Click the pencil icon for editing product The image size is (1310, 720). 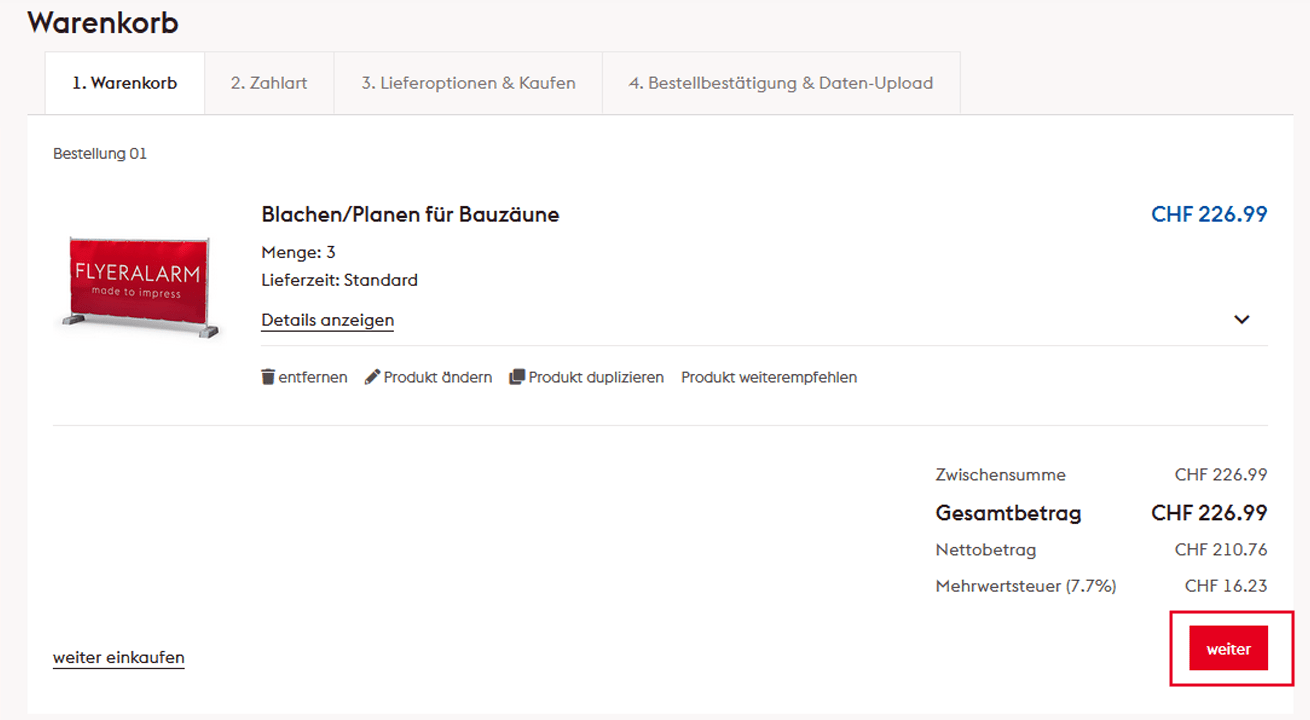372,377
